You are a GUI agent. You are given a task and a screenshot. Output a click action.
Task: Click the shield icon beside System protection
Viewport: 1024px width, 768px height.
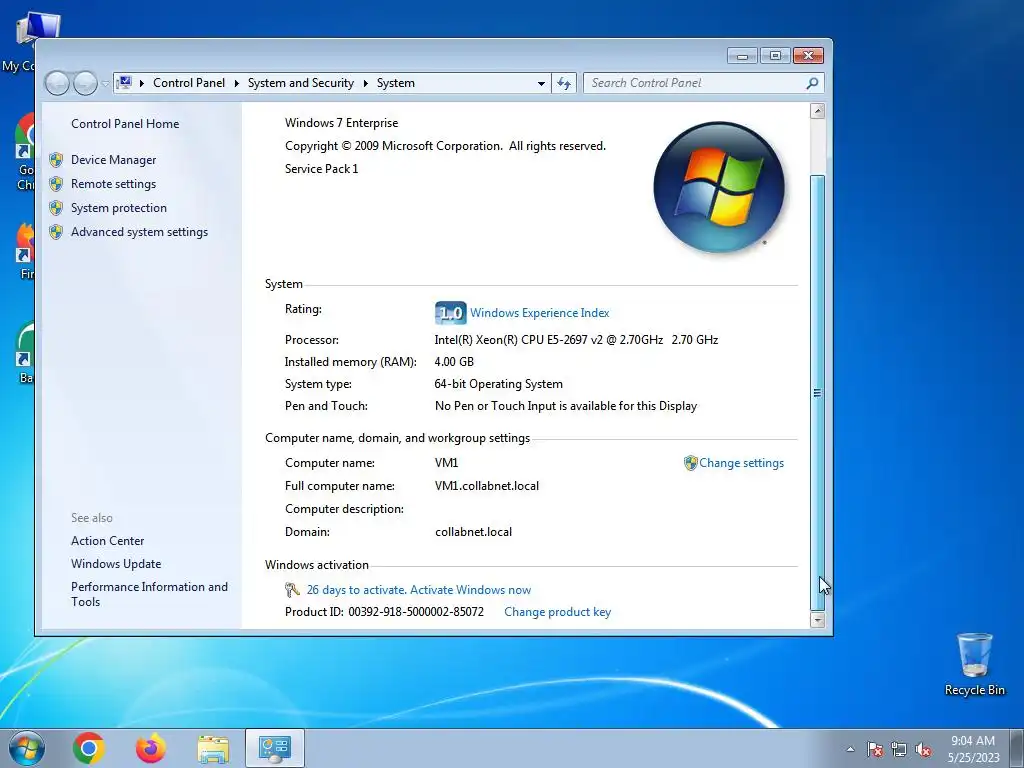pos(56,208)
